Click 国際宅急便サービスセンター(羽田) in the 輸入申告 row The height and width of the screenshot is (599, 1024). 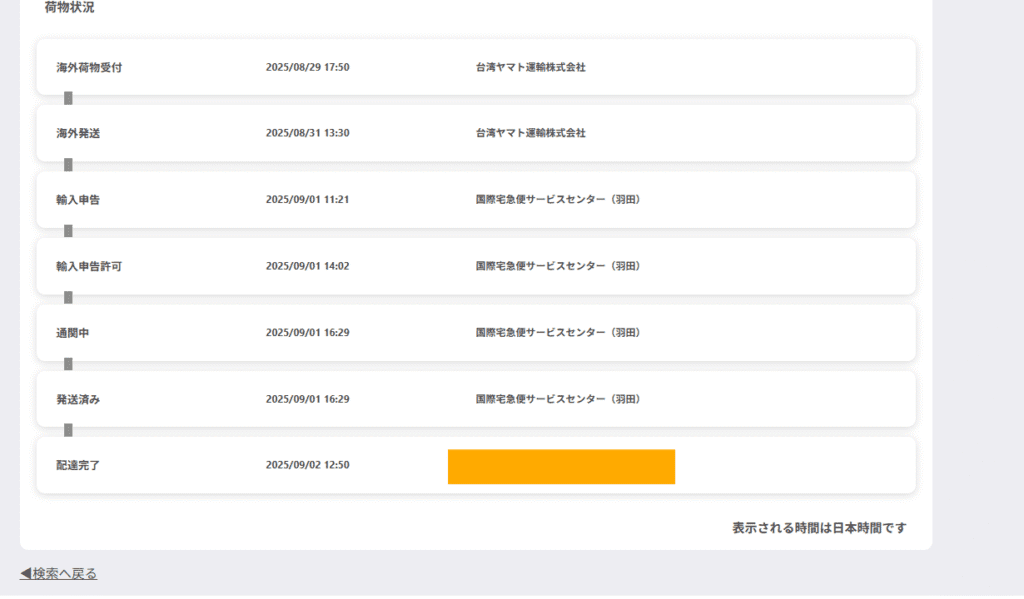point(557,199)
